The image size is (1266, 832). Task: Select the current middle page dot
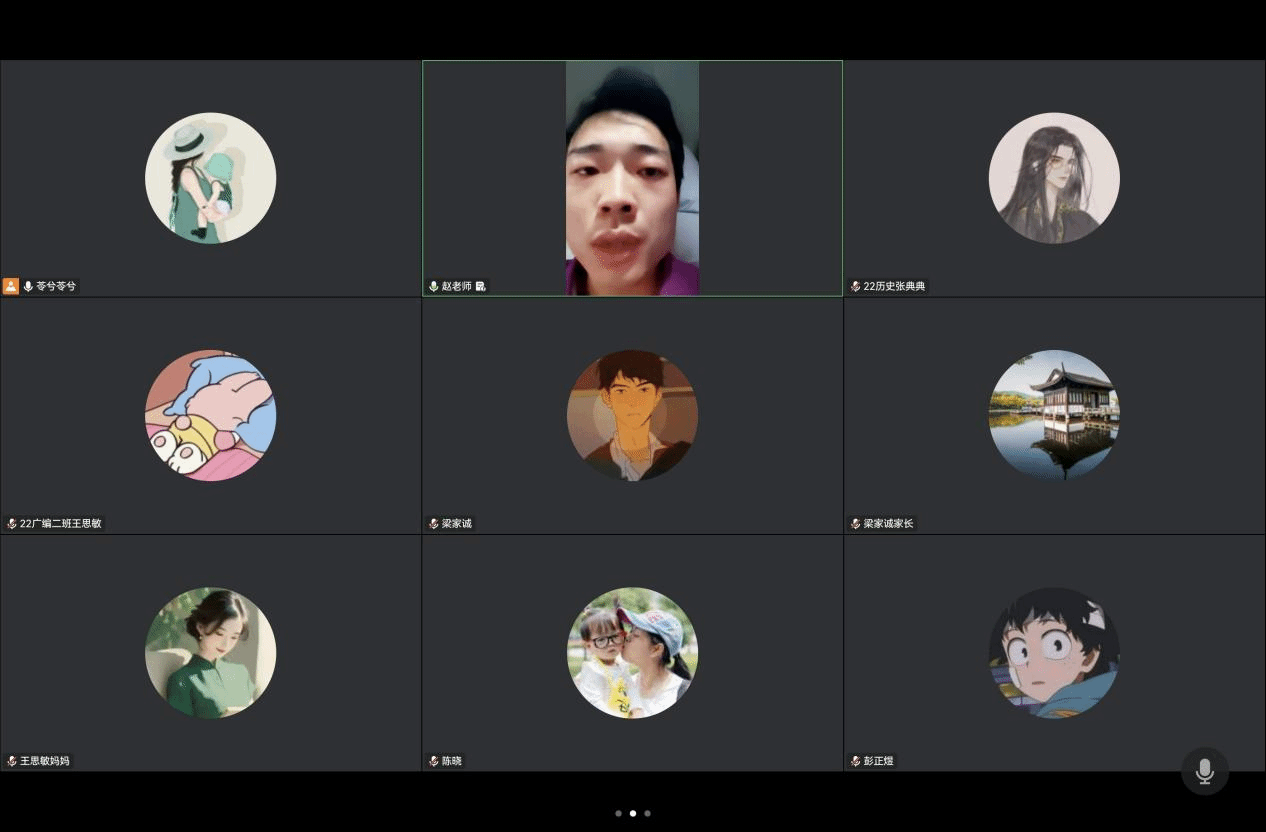[x=632, y=813]
